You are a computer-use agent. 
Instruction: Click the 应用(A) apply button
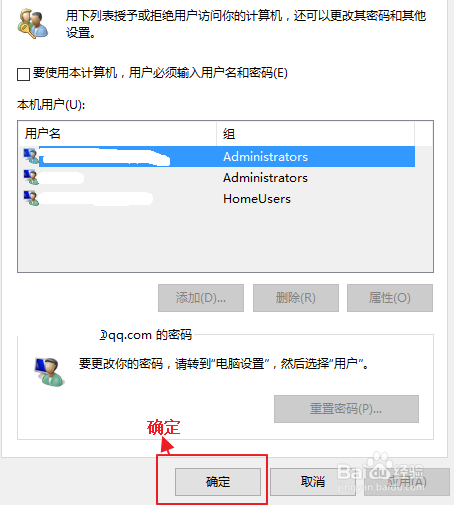(407, 482)
